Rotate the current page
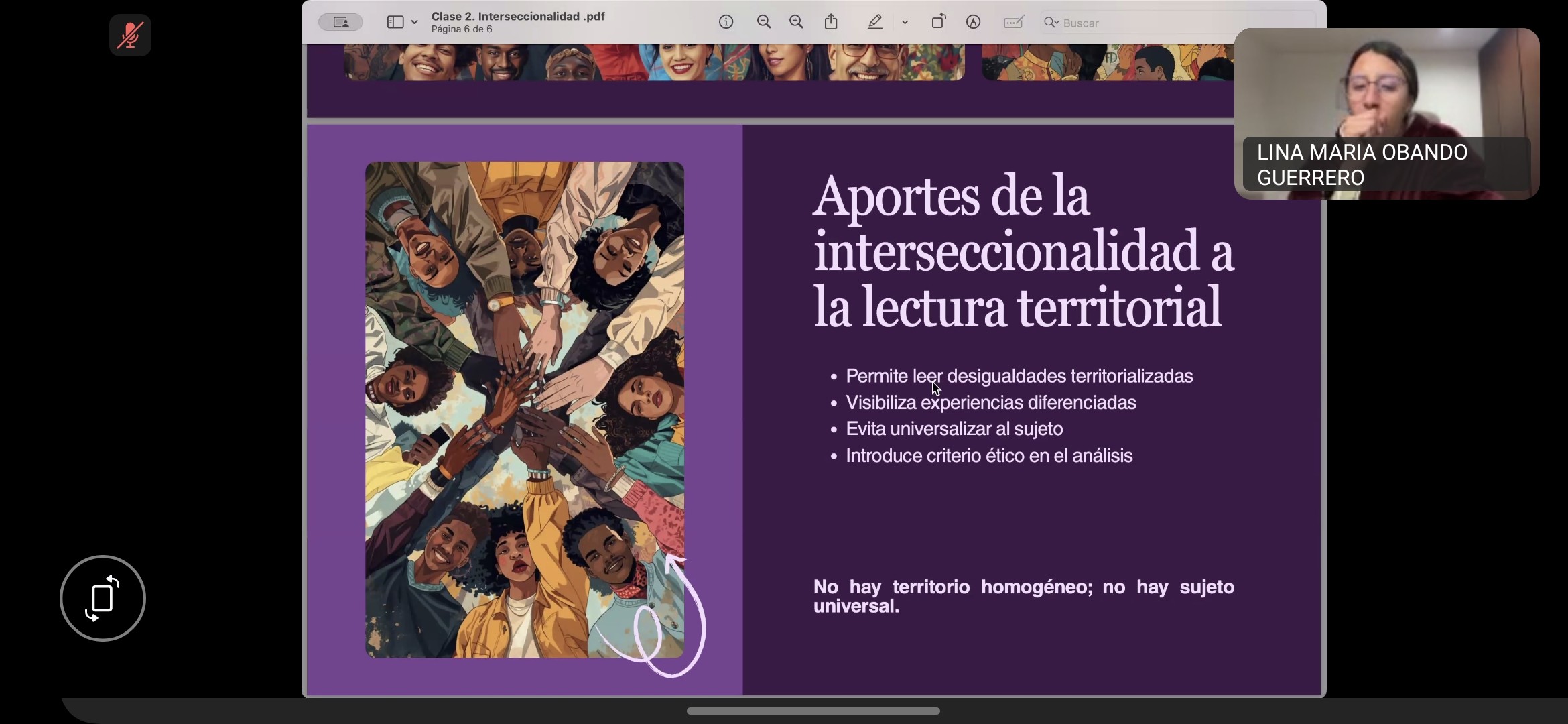 tap(938, 21)
